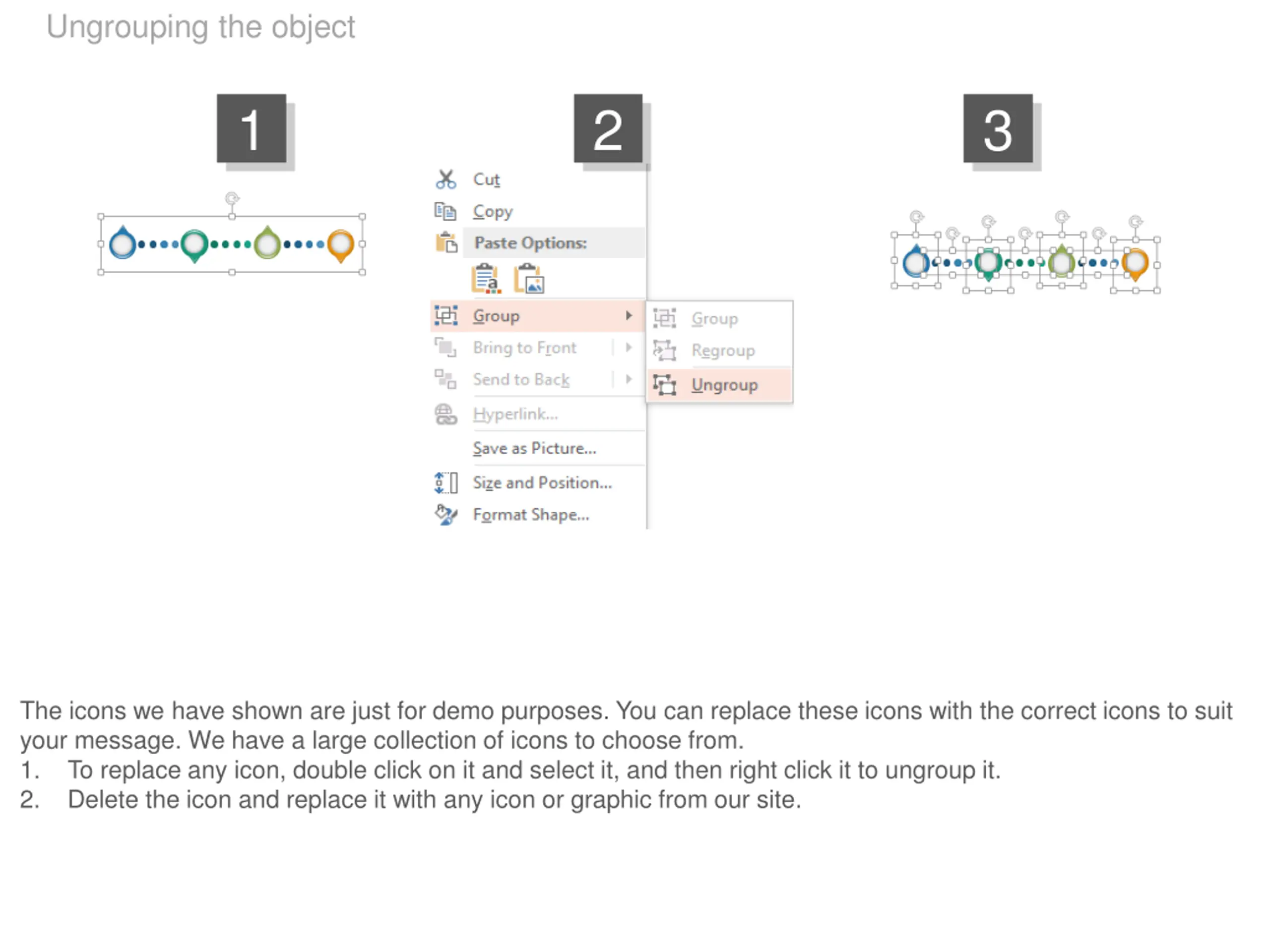Viewport: 1270px width, 952px height.
Task: Click the Size and Position icon
Action: coord(445,482)
